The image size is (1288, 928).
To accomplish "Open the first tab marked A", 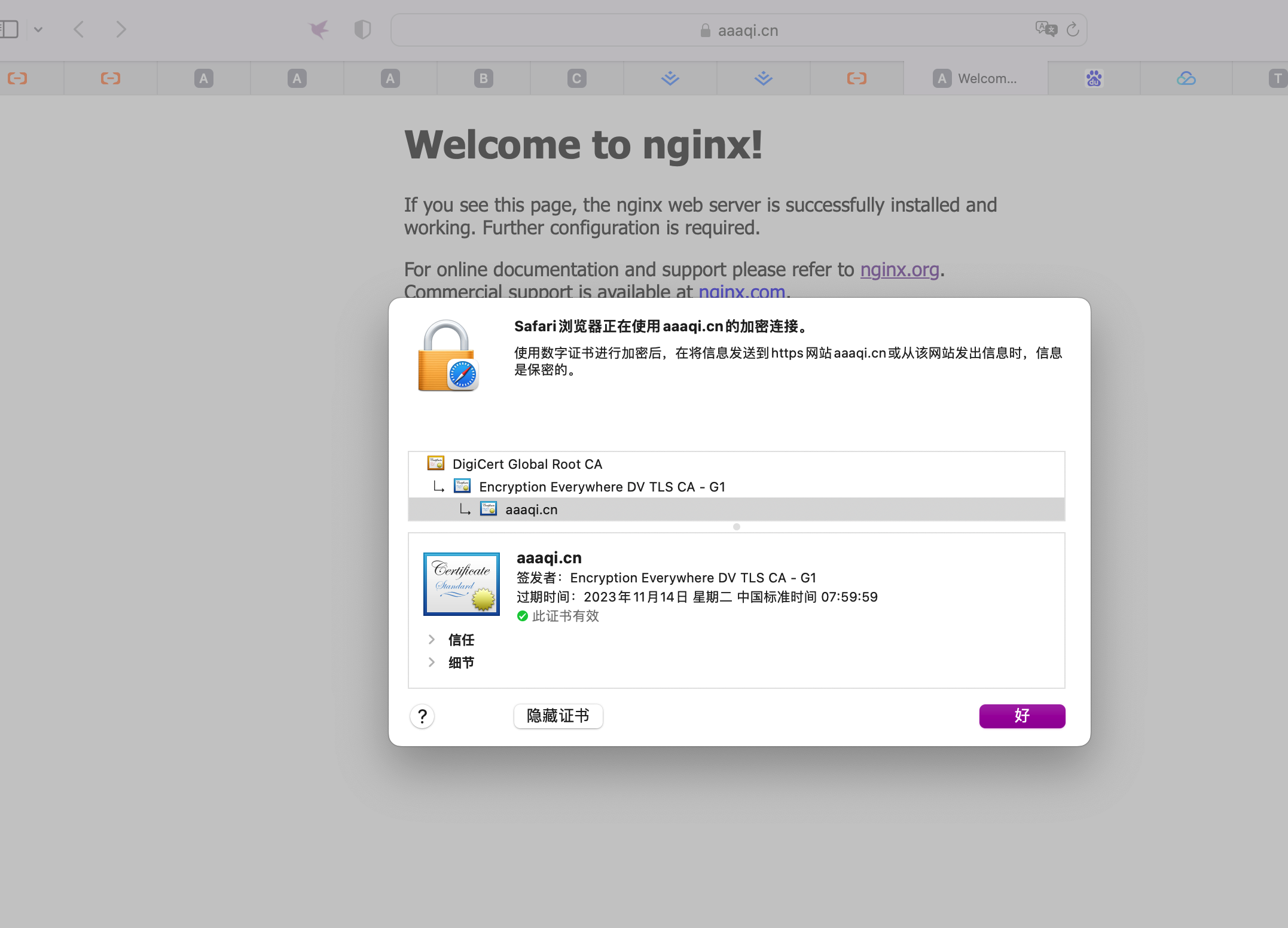I will click(203, 78).
